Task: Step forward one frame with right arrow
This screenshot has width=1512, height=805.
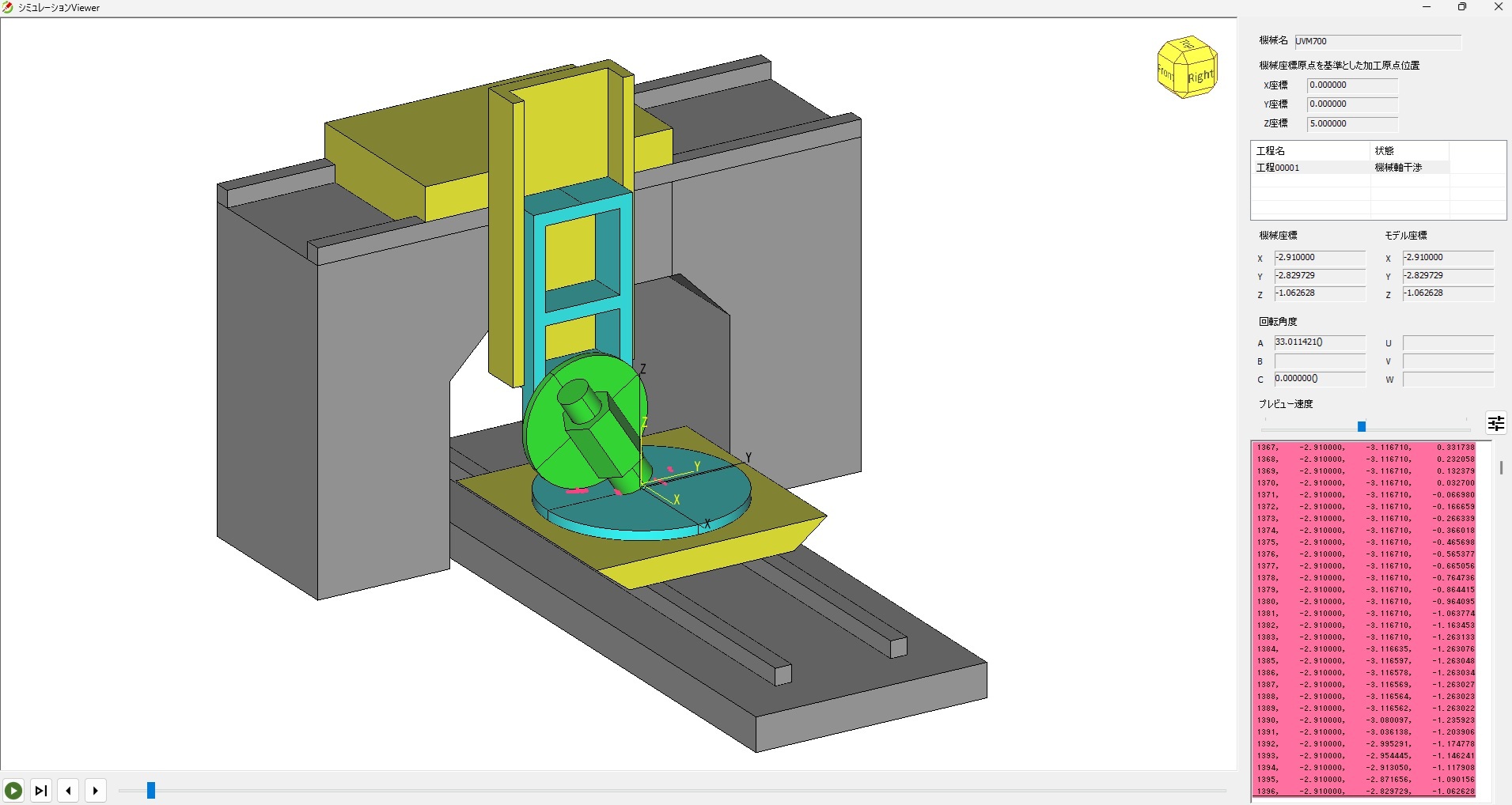Action: click(x=96, y=790)
